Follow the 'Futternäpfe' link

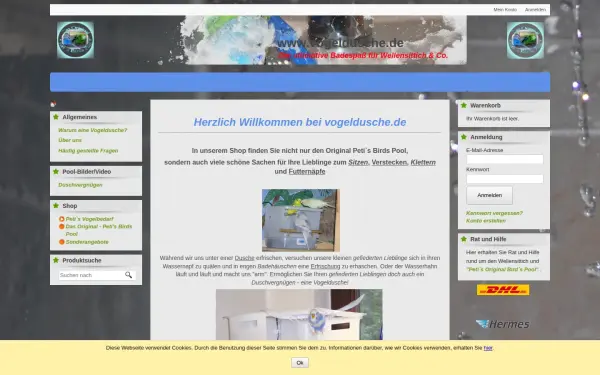pos(307,171)
